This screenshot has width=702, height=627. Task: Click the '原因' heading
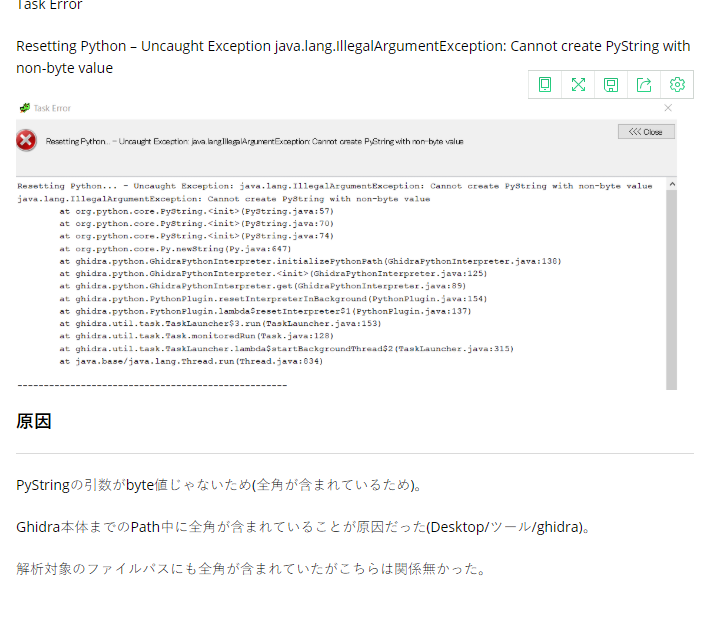pos(34,421)
